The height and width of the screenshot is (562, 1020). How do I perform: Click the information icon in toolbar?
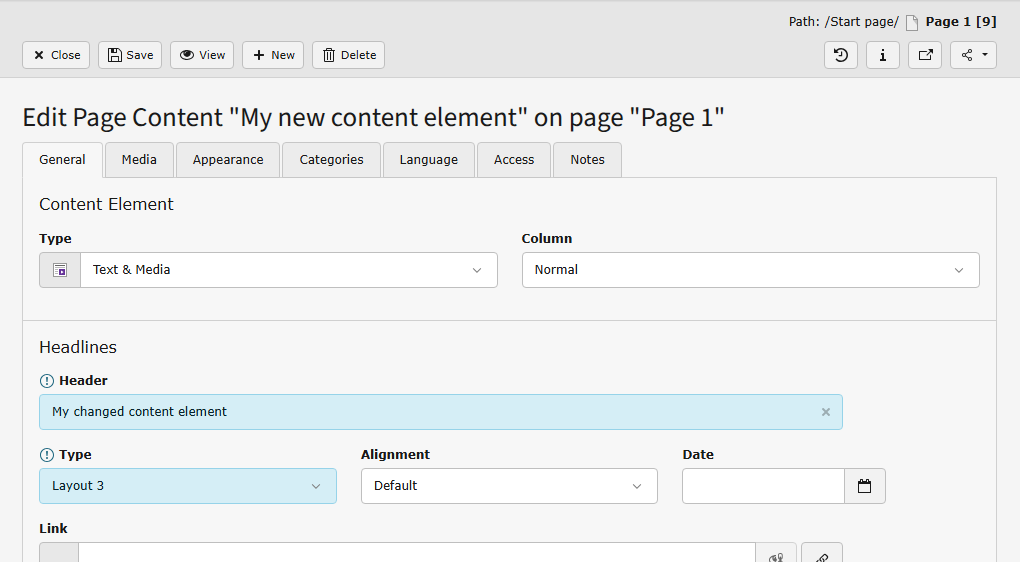click(x=883, y=55)
